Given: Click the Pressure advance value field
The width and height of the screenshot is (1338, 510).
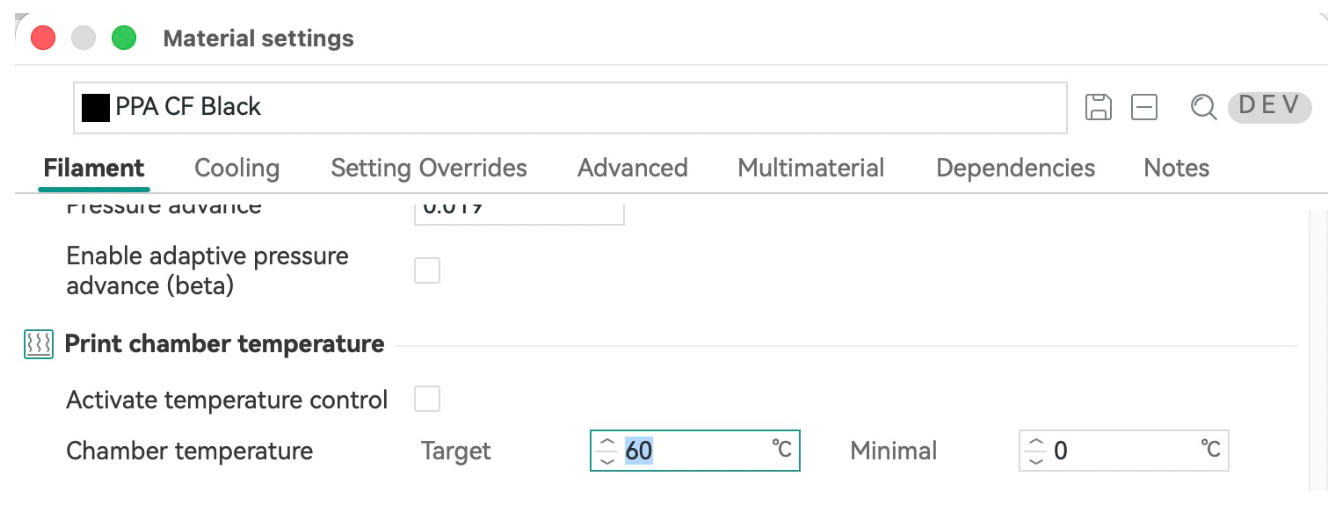Looking at the screenshot, I should click(519, 209).
